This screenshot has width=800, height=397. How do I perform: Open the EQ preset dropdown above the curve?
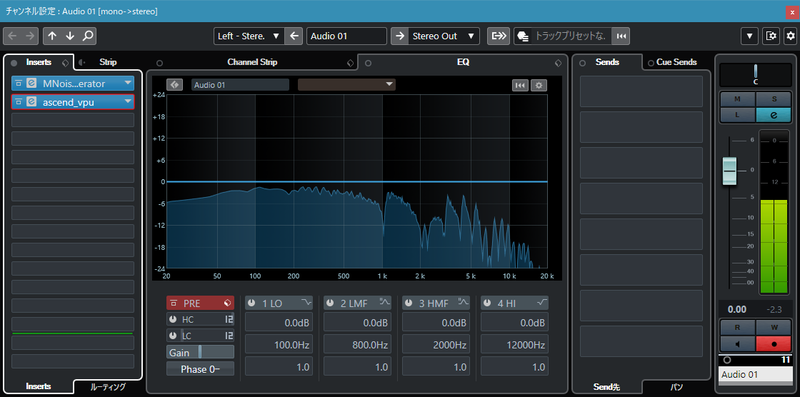pyautogui.click(x=346, y=85)
